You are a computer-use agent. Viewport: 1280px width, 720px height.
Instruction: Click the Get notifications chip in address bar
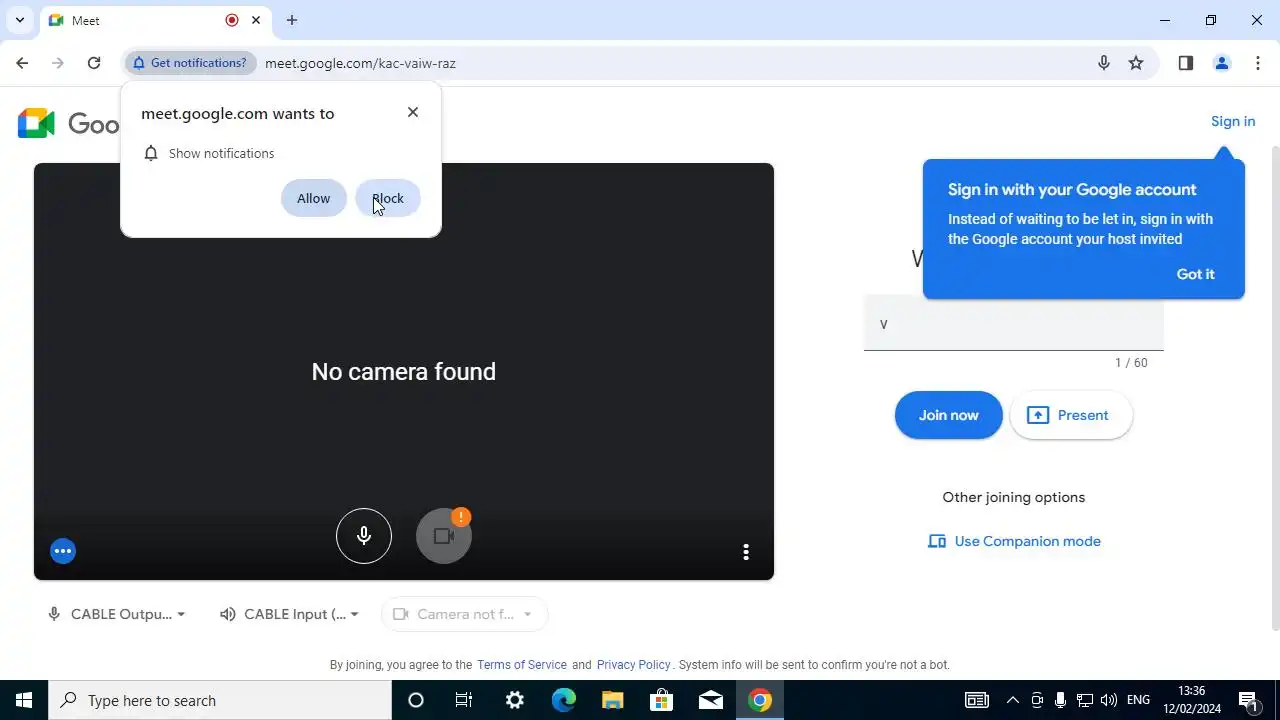(189, 63)
